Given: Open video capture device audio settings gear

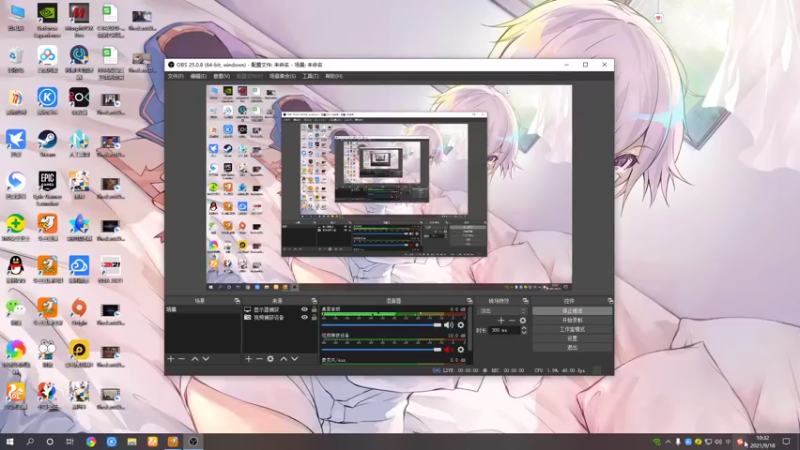Looking at the screenshot, I should click(461, 349).
